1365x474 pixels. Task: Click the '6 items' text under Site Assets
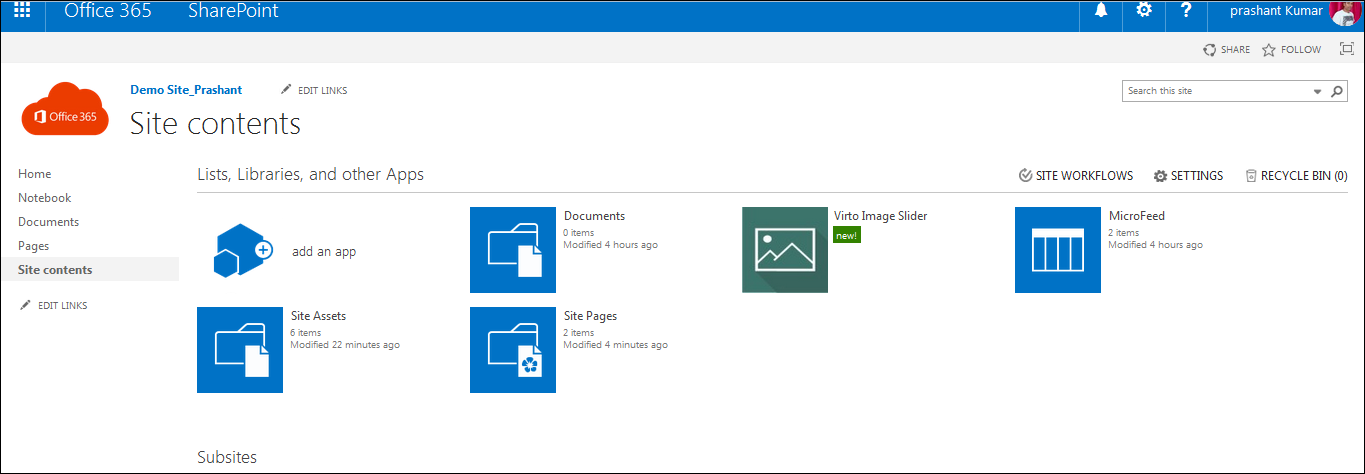tap(305, 333)
